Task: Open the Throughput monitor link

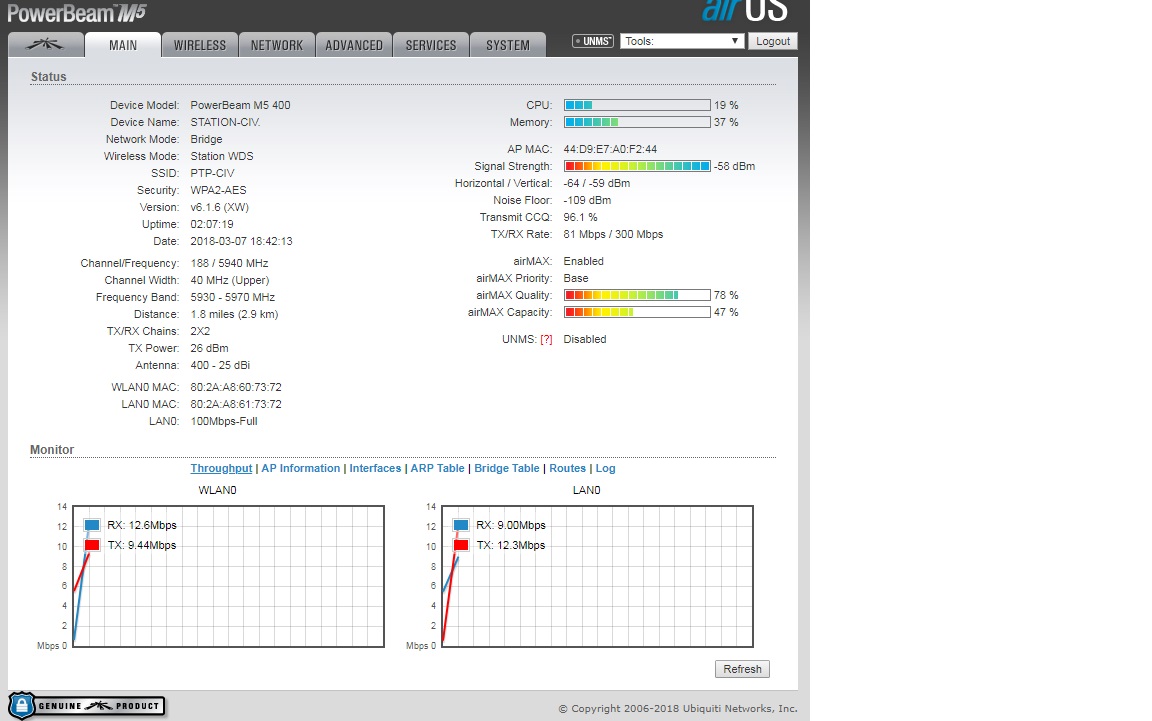Action: 221,468
